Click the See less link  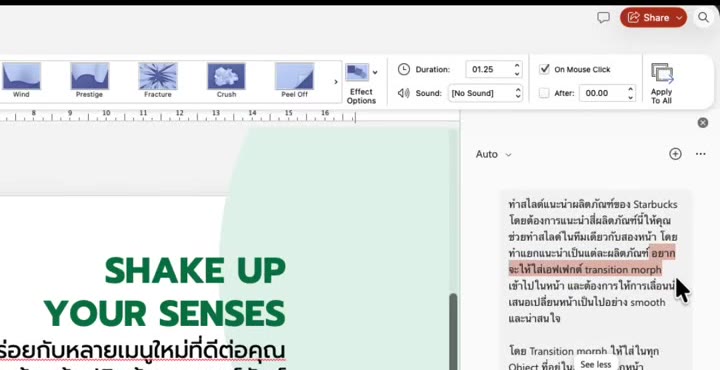click(x=596, y=364)
